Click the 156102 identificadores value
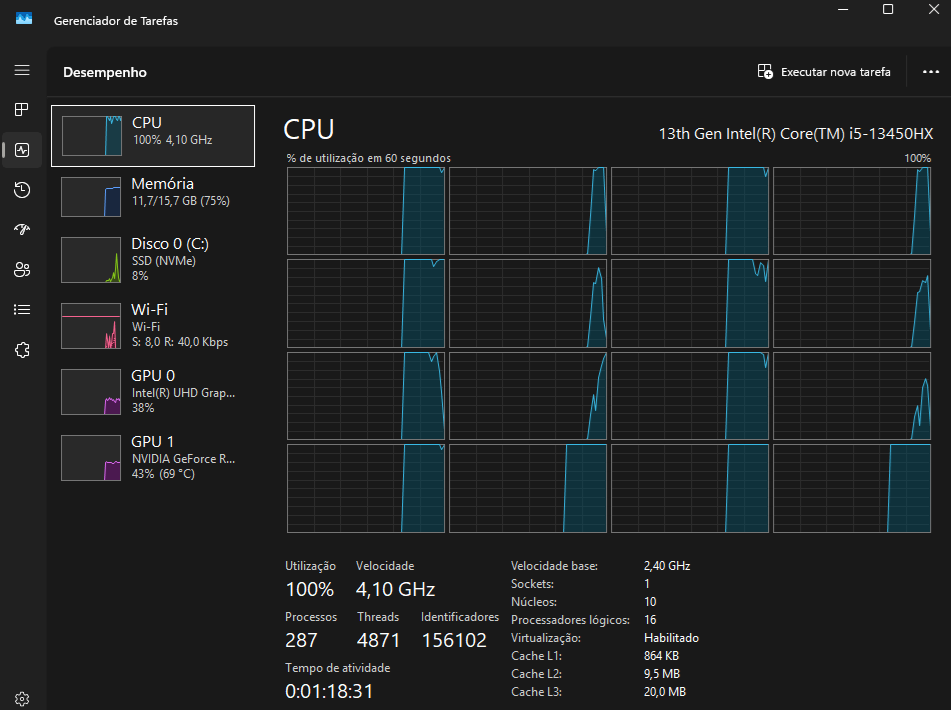The image size is (951, 710). point(454,640)
